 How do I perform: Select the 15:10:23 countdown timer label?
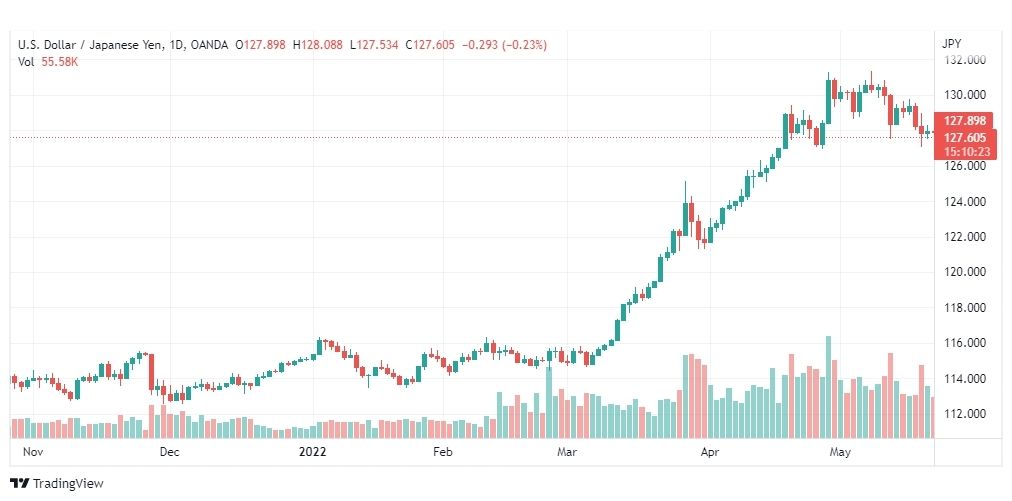[x=965, y=152]
